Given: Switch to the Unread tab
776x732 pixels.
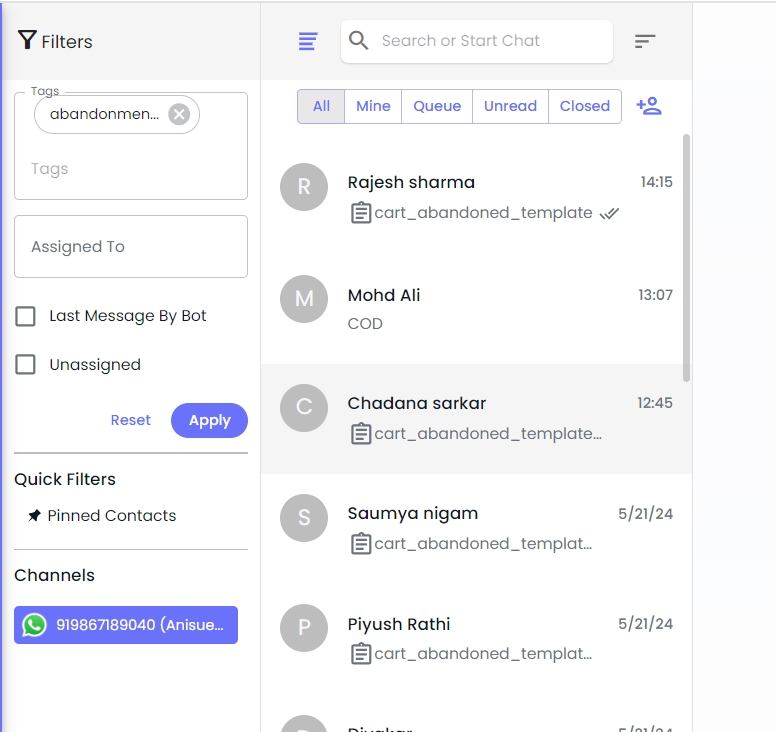Looking at the screenshot, I should pyautogui.click(x=510, y=106).
